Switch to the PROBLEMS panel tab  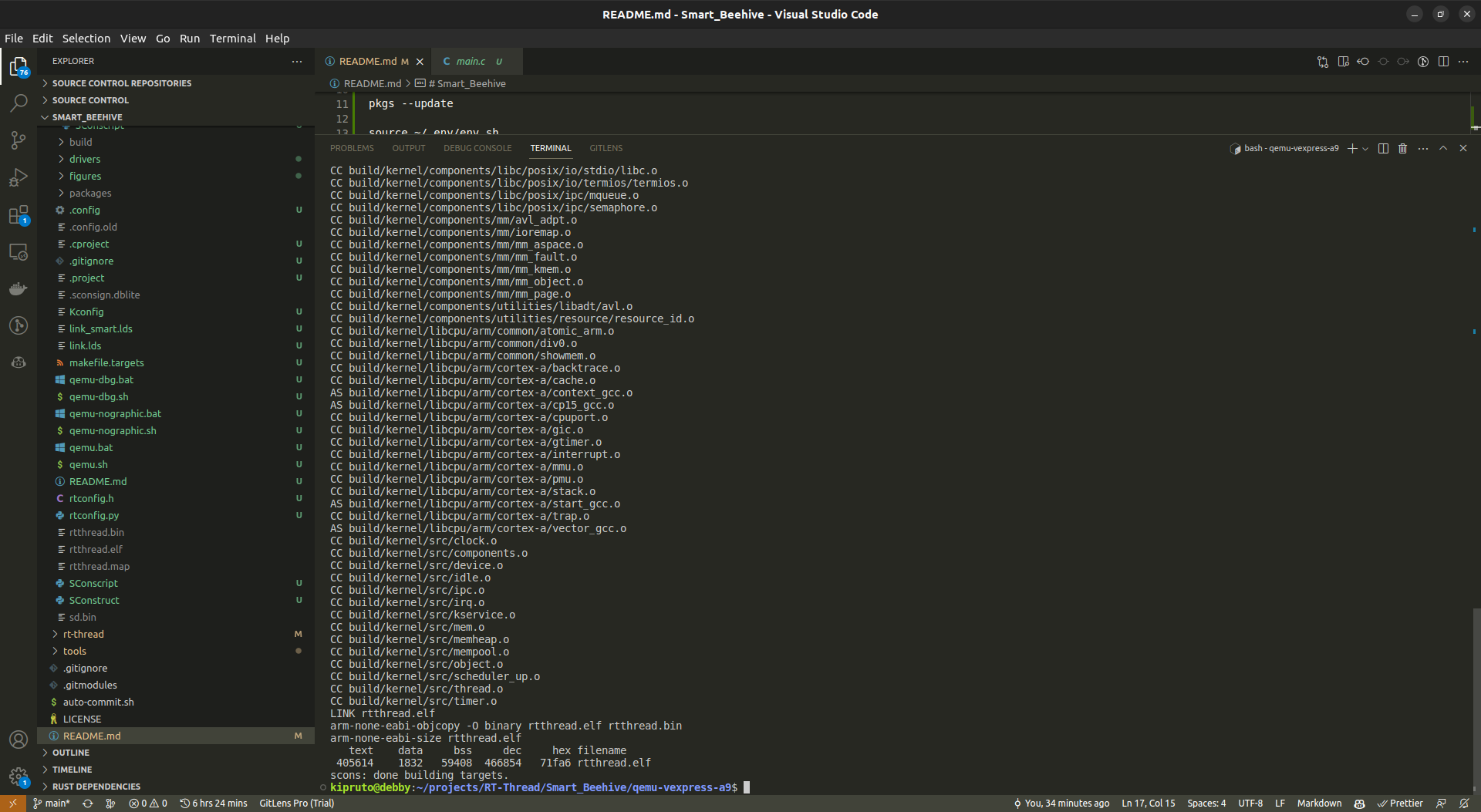point(352,148)
